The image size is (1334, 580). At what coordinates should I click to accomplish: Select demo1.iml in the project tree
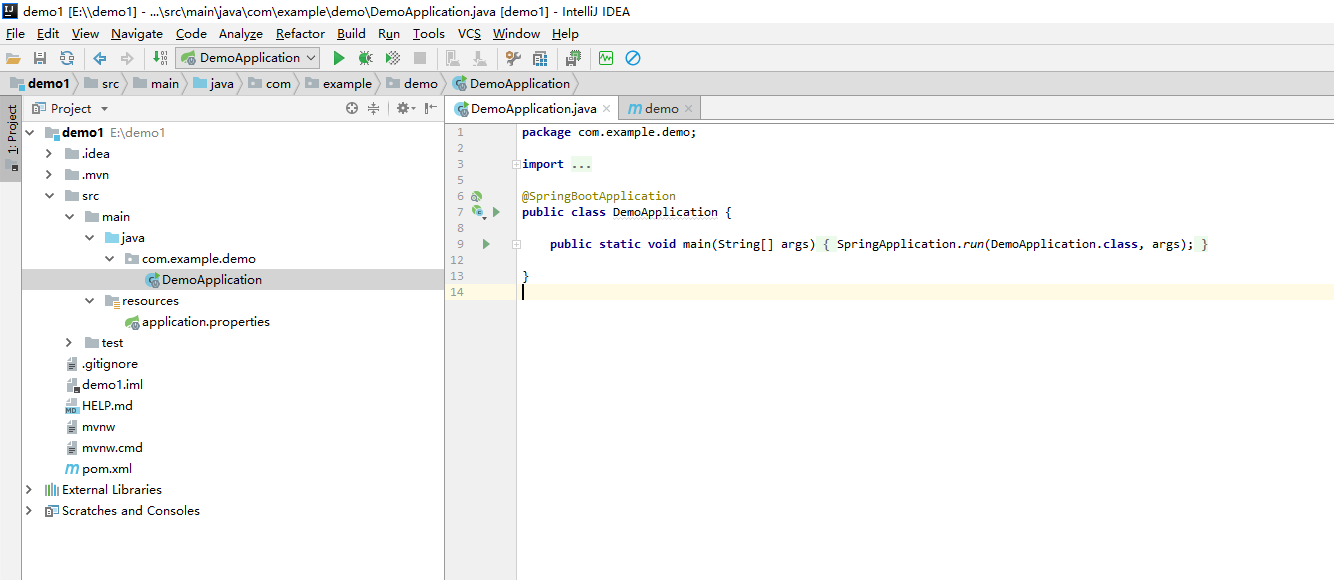point(103,385)
